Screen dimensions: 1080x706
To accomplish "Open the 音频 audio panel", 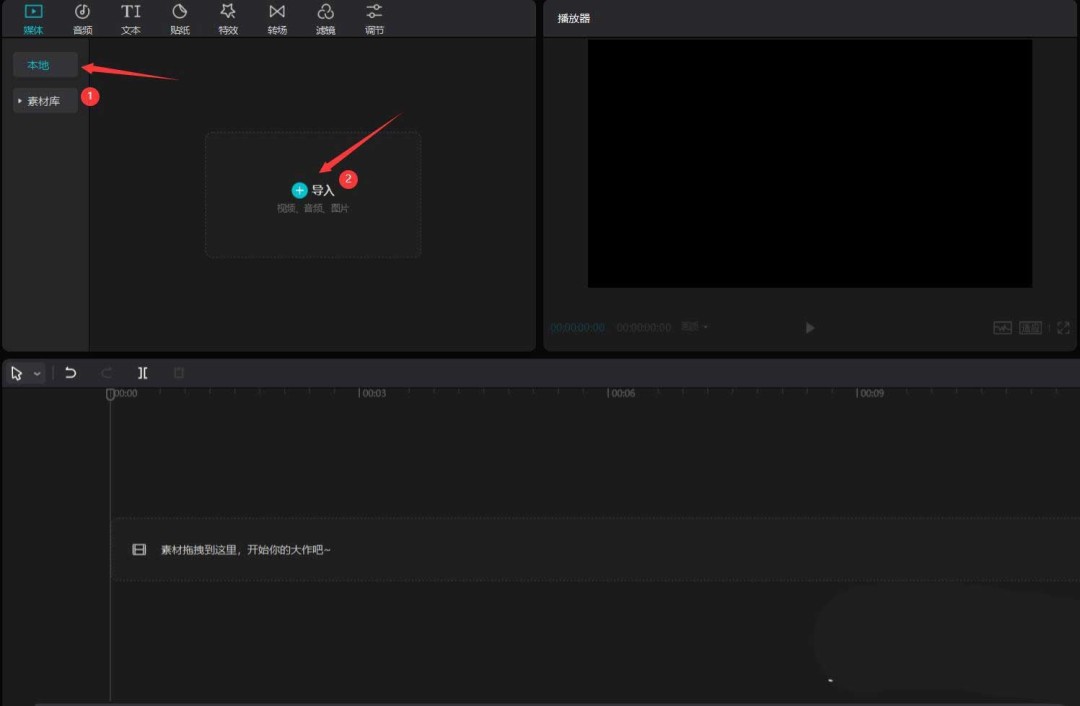I will click(x=83, y=18).
